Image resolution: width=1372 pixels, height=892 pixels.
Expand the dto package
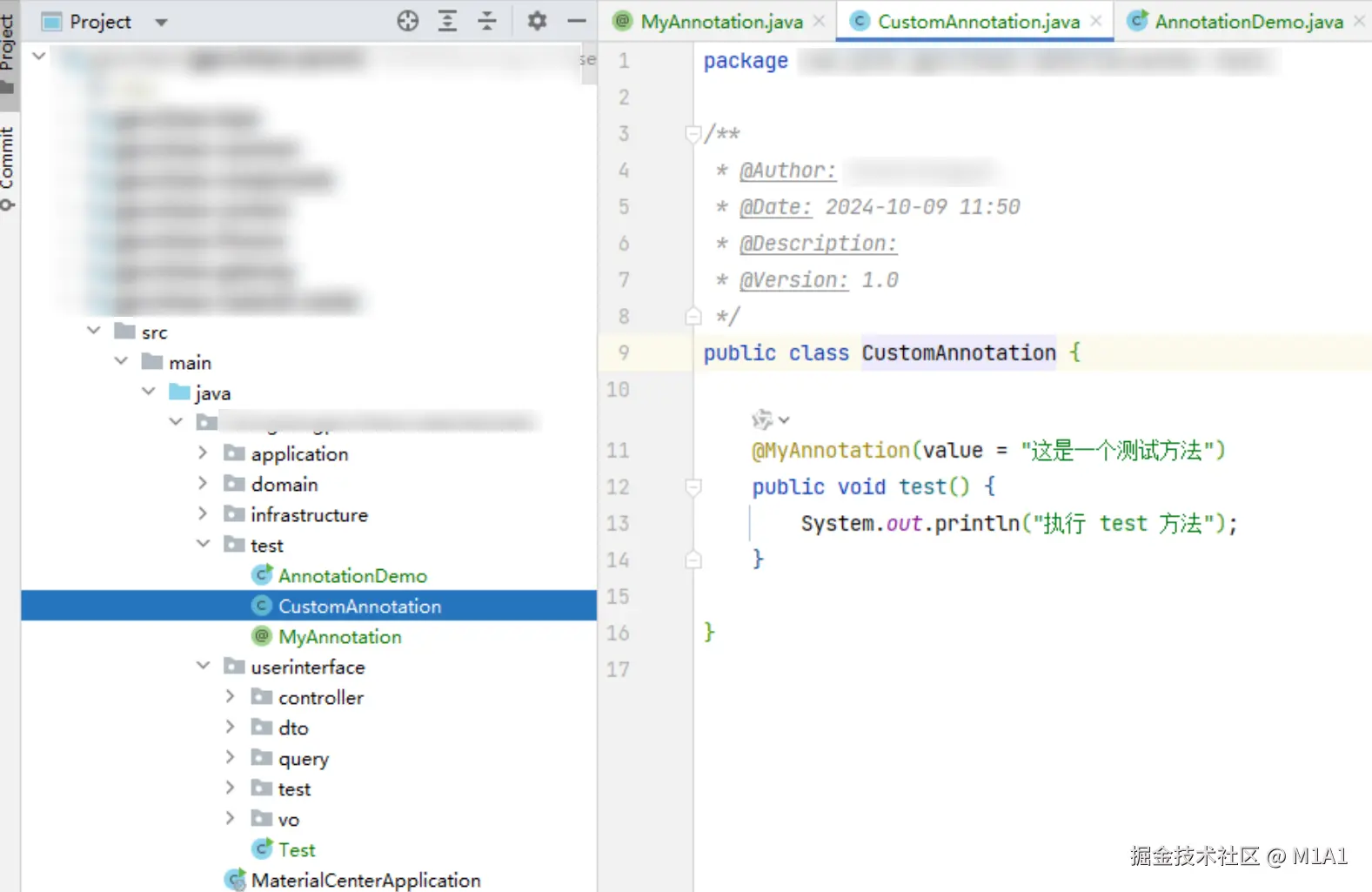click(231, 727)
